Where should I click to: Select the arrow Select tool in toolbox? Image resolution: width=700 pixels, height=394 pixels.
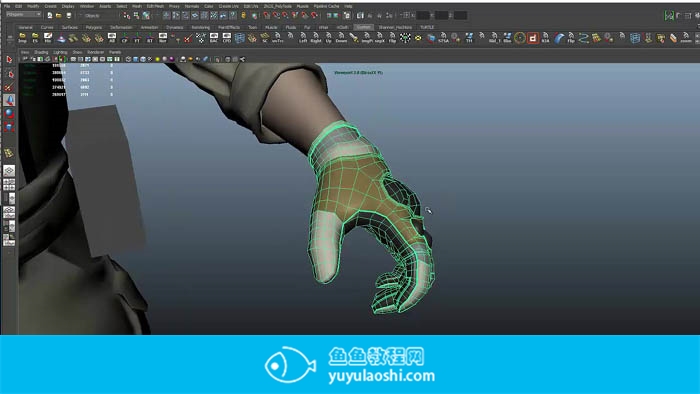(x=9, y=60)
